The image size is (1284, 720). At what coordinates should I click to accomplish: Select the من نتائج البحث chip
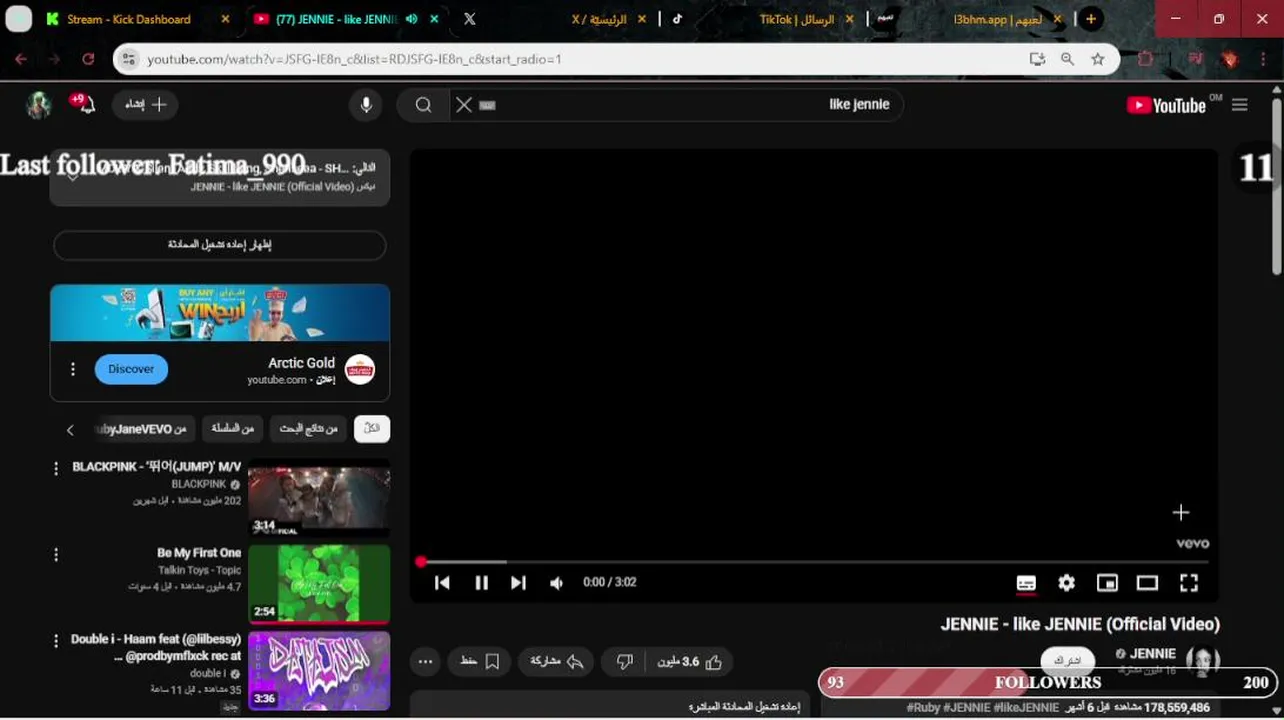(x=308, y=429)
